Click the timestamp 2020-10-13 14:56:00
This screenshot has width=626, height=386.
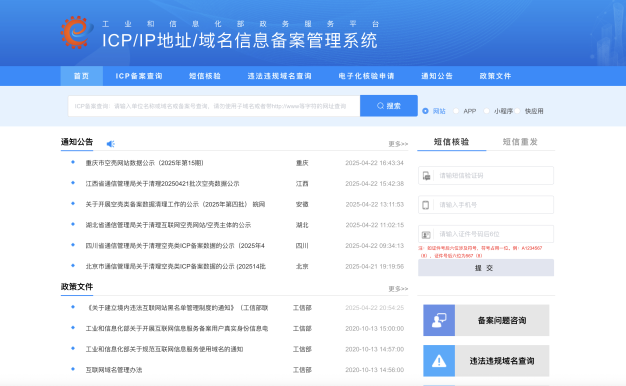[x=374, y=370]
